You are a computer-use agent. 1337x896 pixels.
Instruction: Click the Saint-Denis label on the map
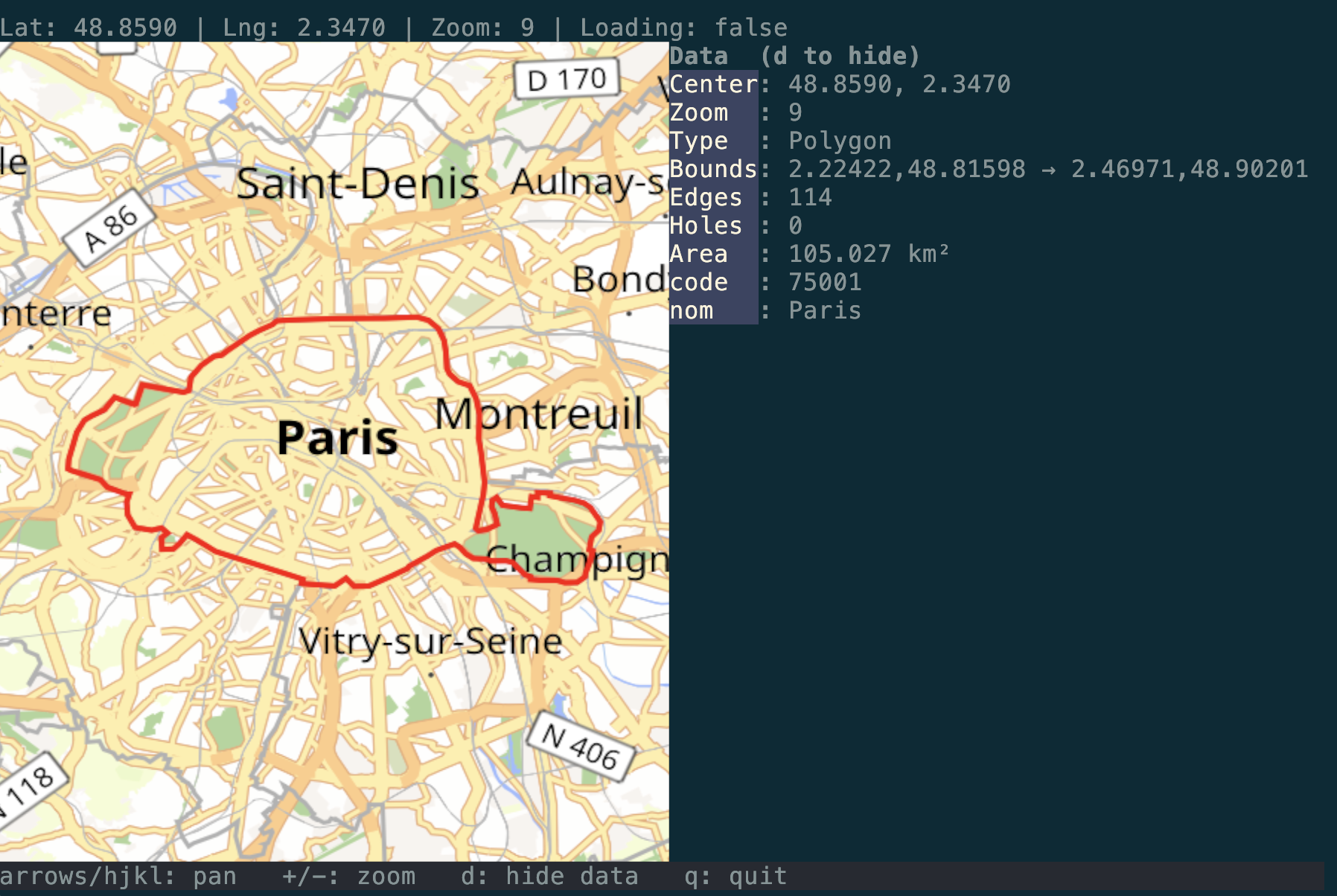coord(357,184)
